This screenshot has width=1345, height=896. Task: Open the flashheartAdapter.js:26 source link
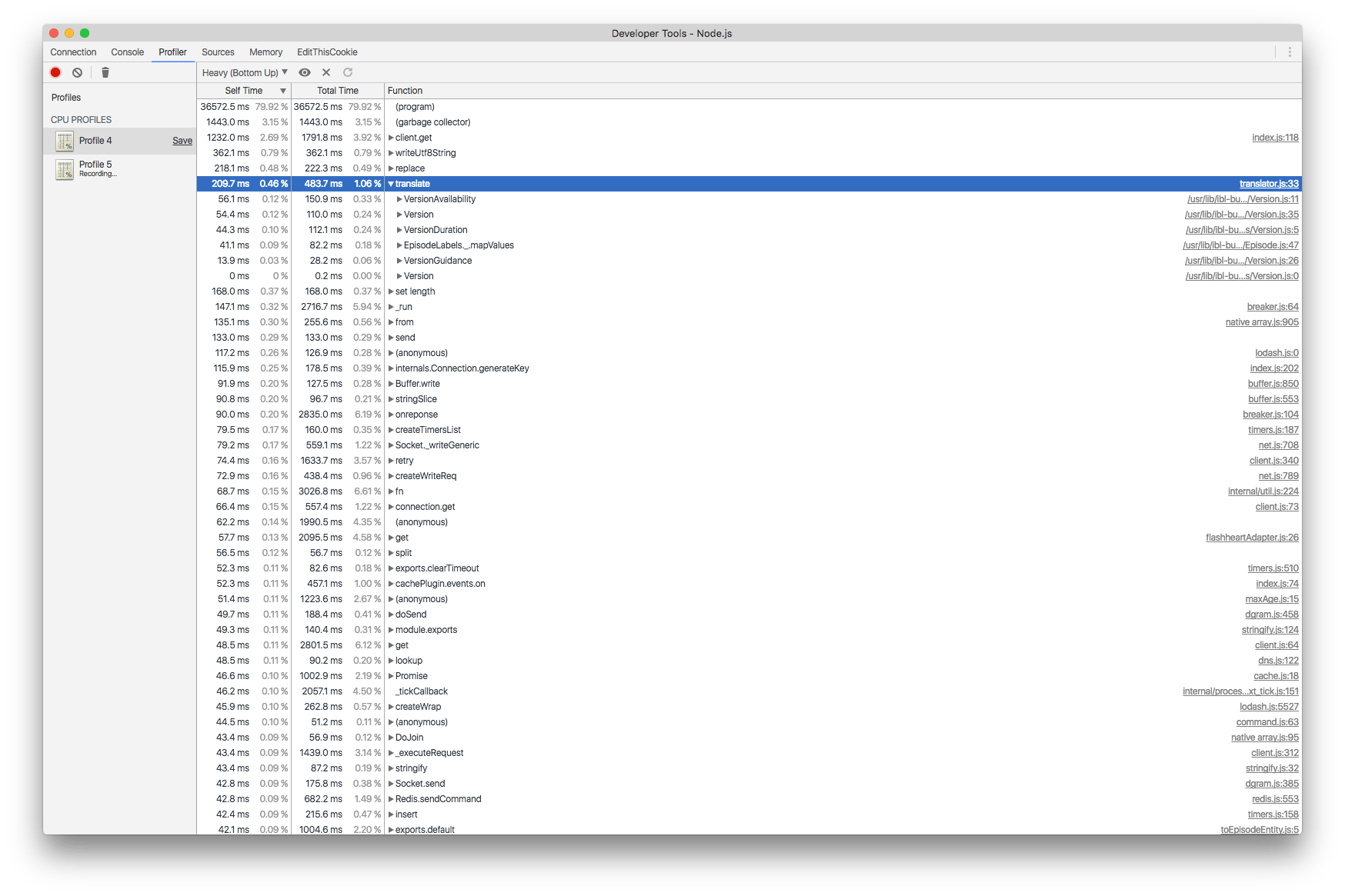click(x=1252, y=538)
